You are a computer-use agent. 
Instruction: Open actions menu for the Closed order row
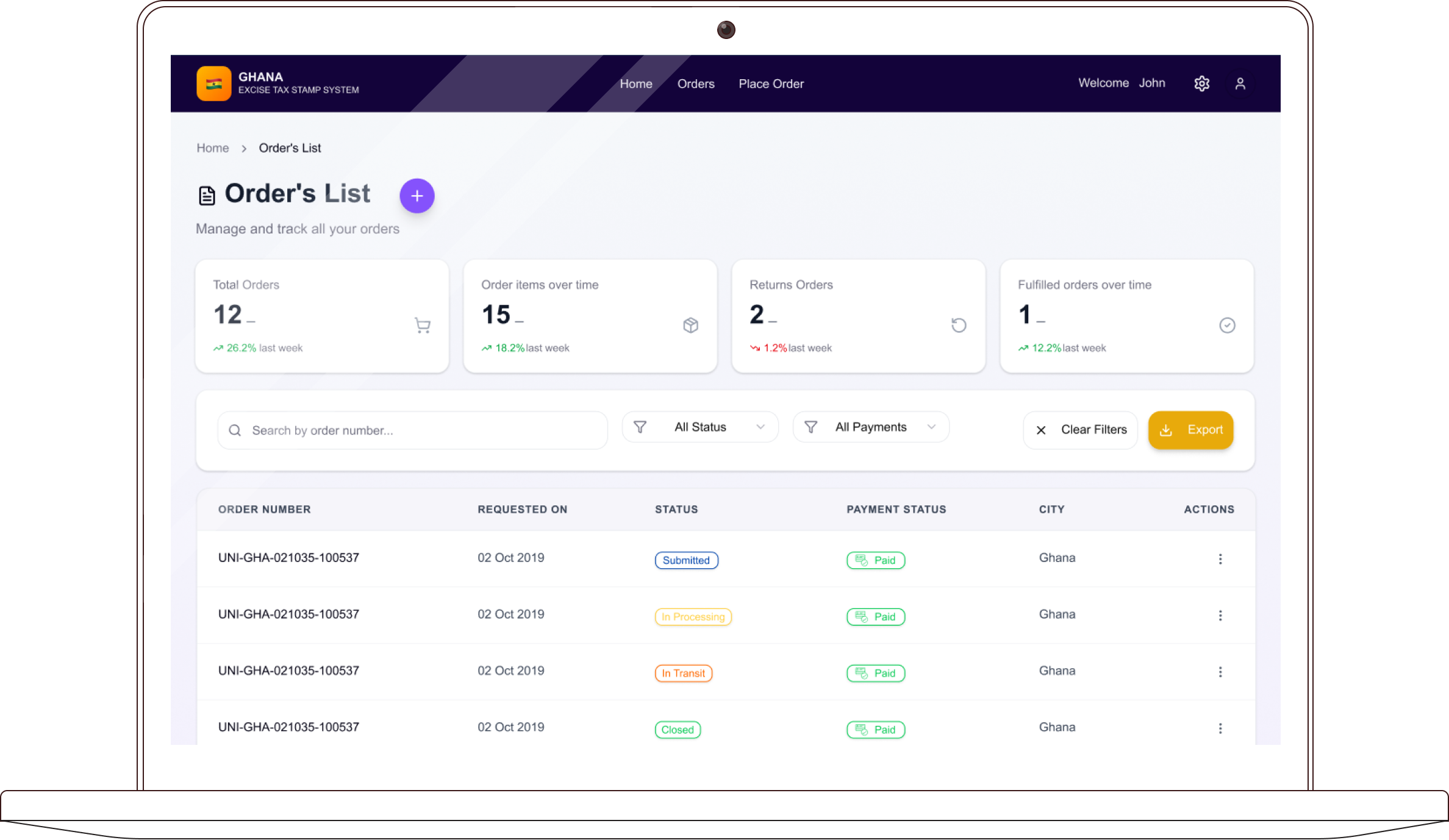pos(1220,728)
